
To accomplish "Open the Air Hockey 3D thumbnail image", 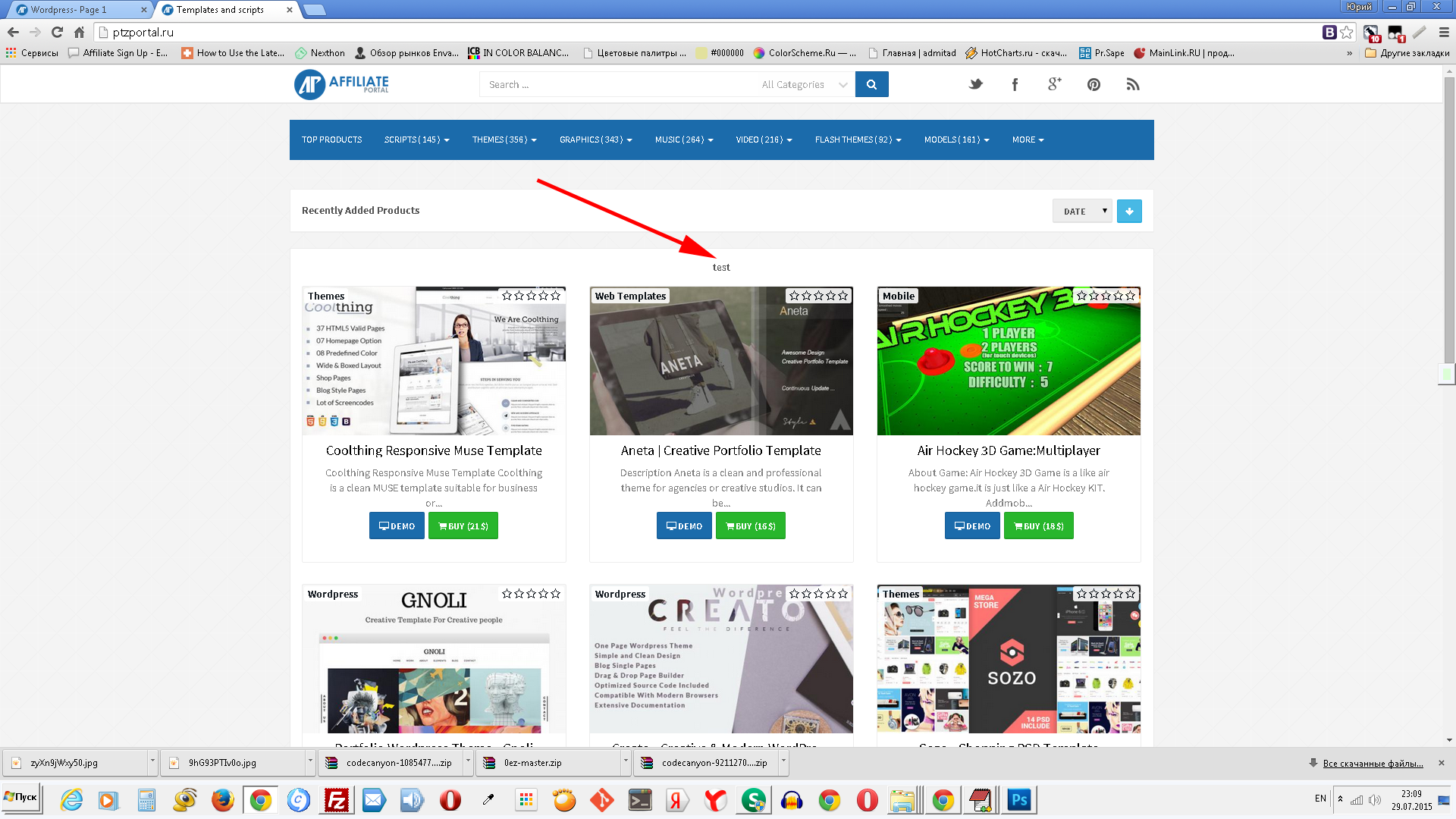I will 1009,361.
